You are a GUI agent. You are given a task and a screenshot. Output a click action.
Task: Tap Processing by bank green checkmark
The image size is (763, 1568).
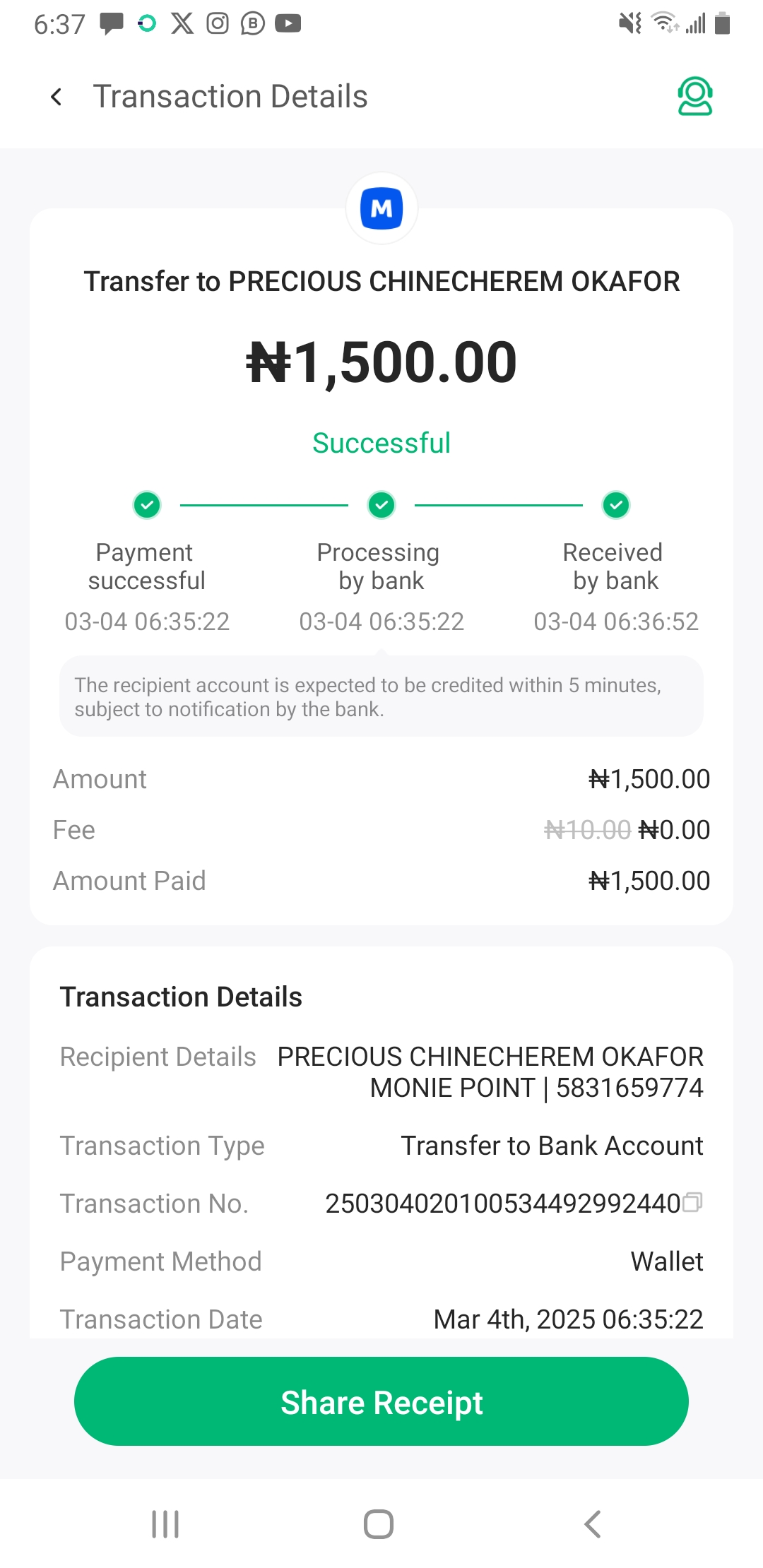point(381,505)
